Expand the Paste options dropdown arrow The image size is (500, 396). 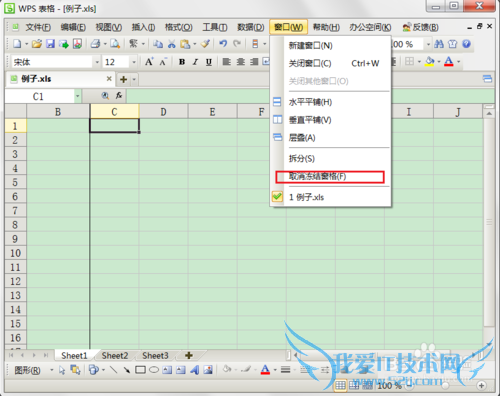(194, 44)
